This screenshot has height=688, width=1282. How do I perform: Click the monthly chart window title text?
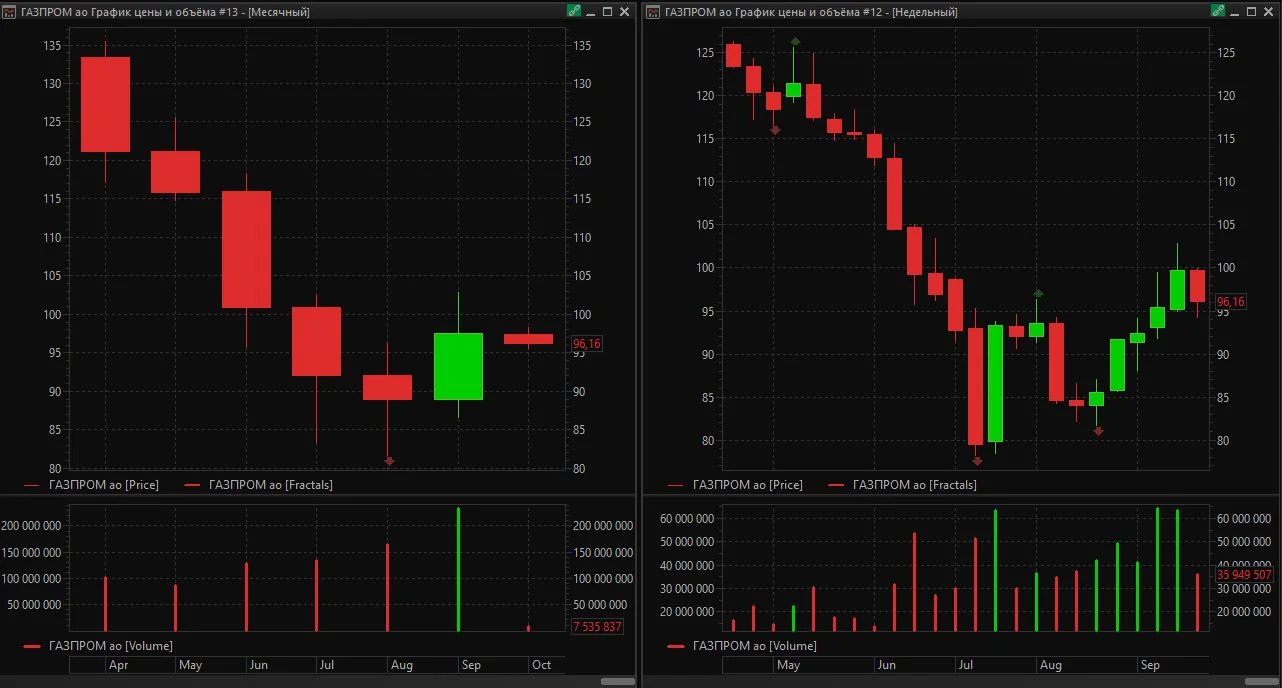tap(165, 12)
